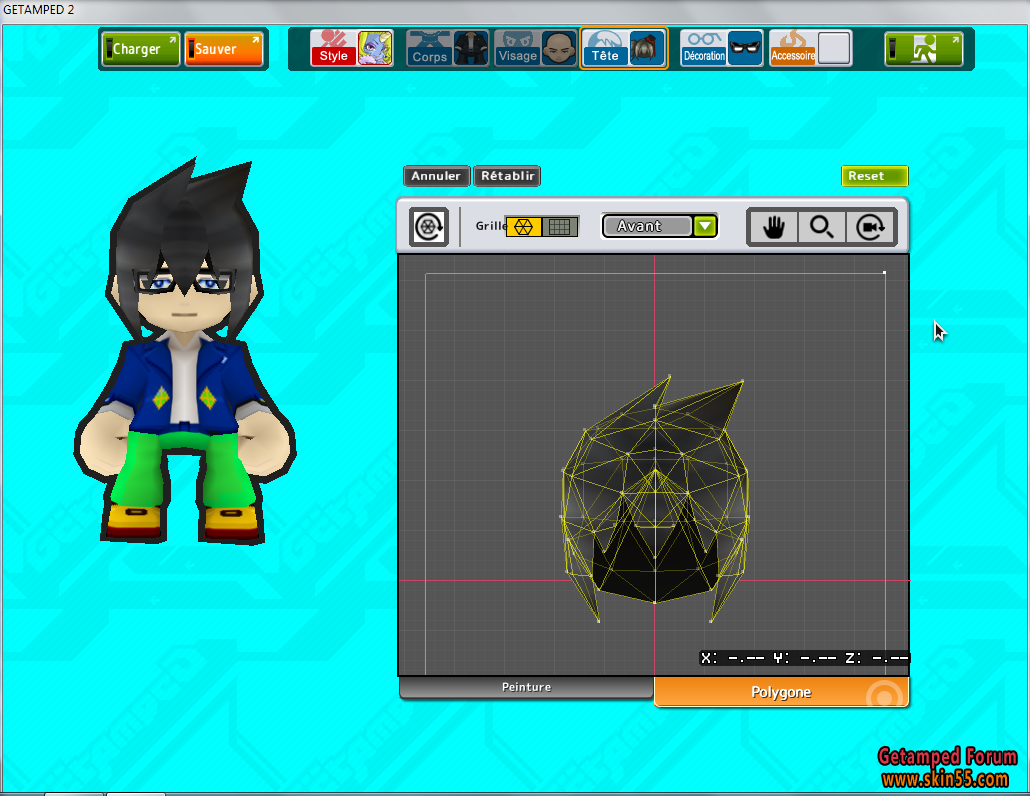Click the green dropdown arrow beside Avant
1030x796 pixels.
click(x=705, y=226)
